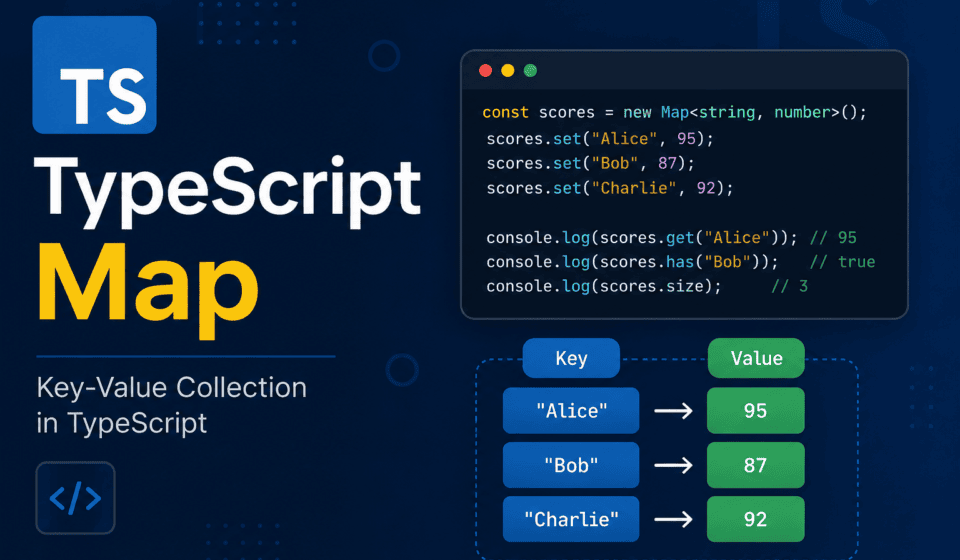Click the scores.set("Alice", 95) code line
The width and height of the screenshot is (960, 560).
point(600,139)
